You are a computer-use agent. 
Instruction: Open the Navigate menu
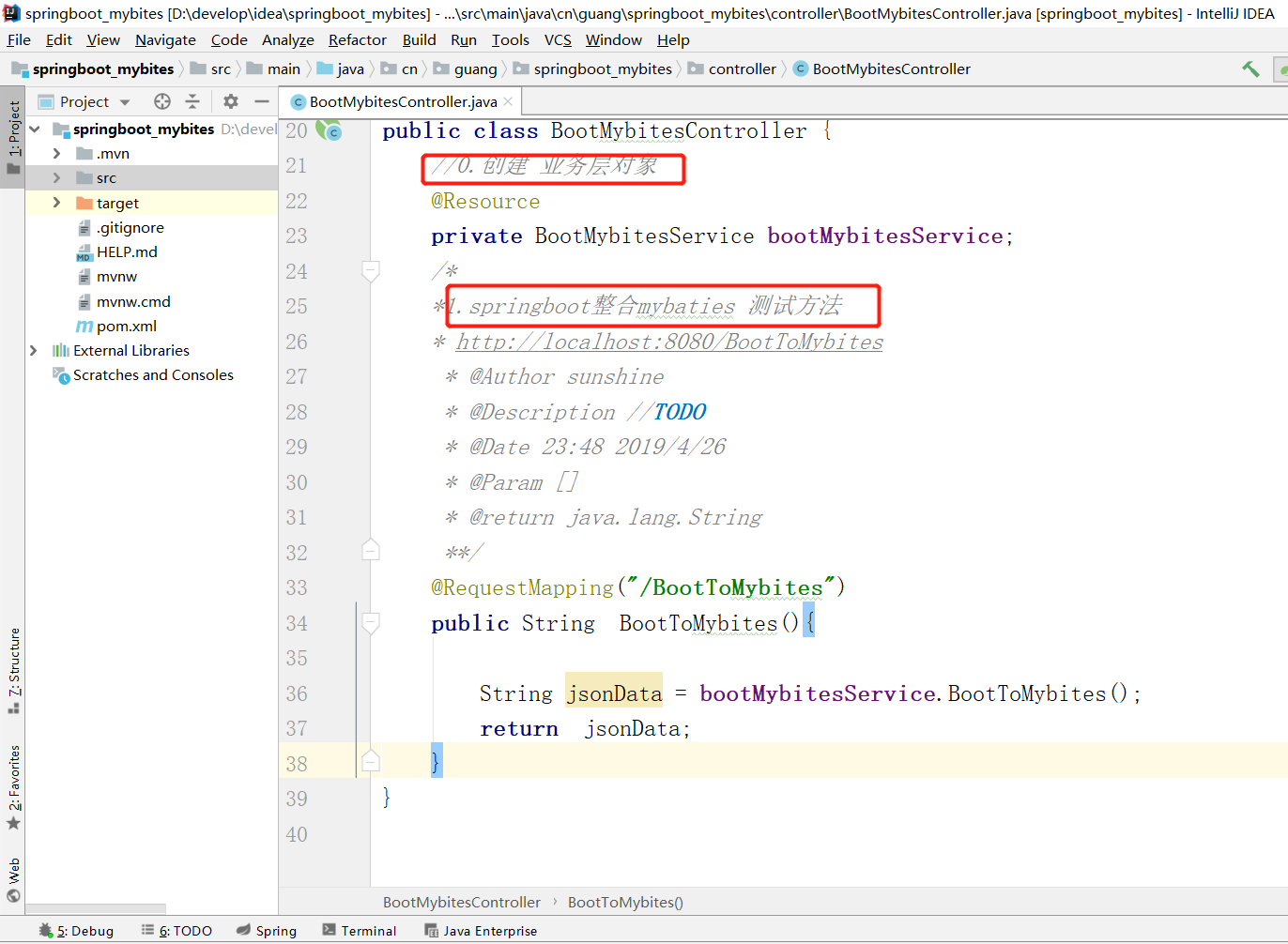[x=165, y=39]
